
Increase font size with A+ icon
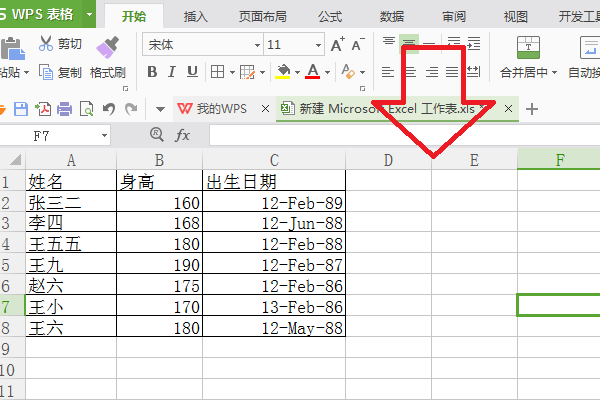338,44
